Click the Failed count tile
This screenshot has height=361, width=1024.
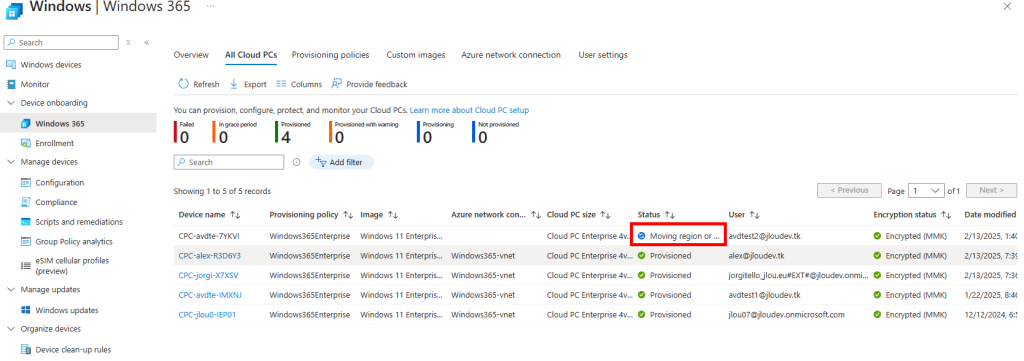click(184, 133)
